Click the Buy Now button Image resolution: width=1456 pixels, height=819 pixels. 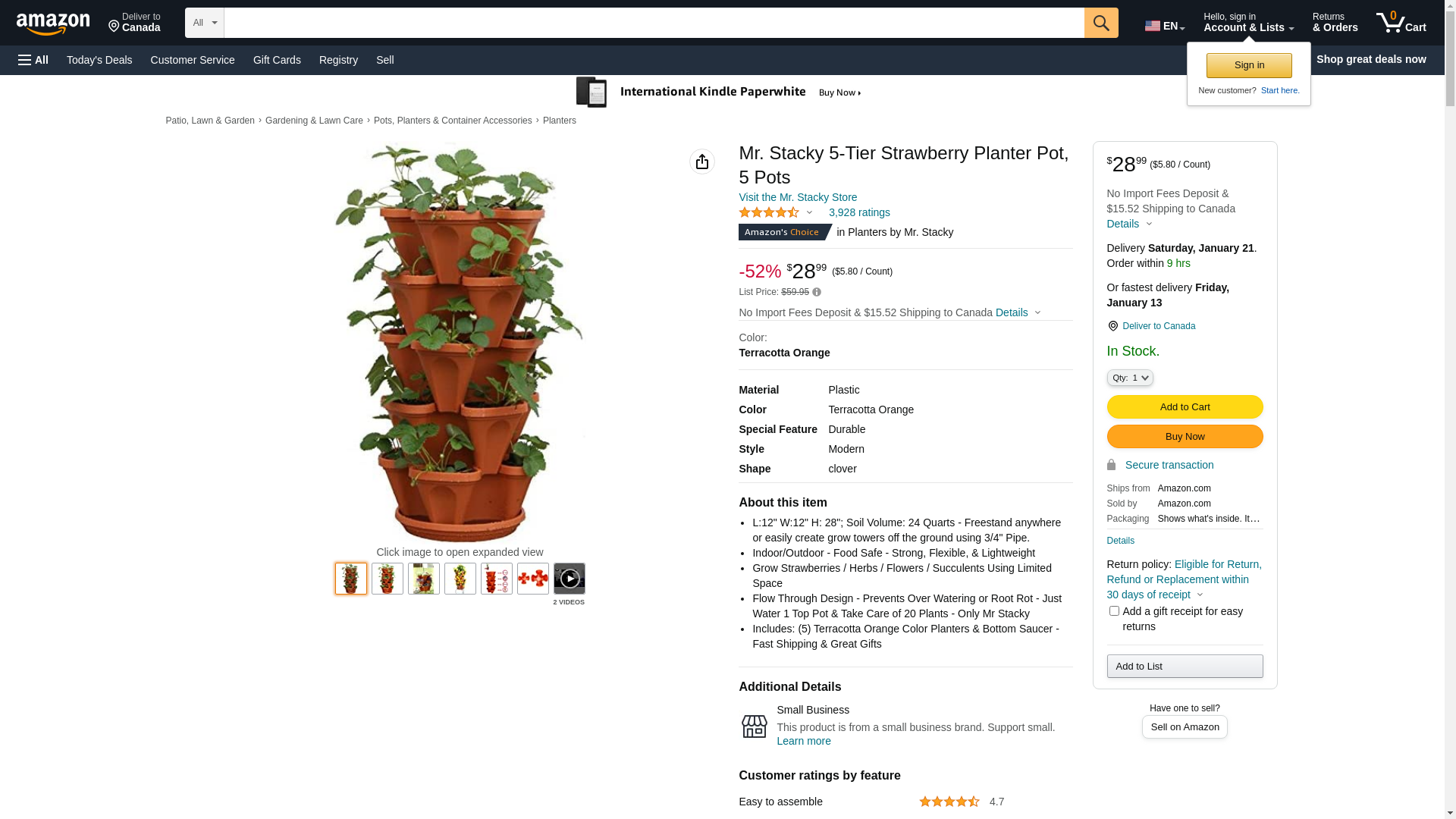pyautogui.click(x=1185, y=437)
